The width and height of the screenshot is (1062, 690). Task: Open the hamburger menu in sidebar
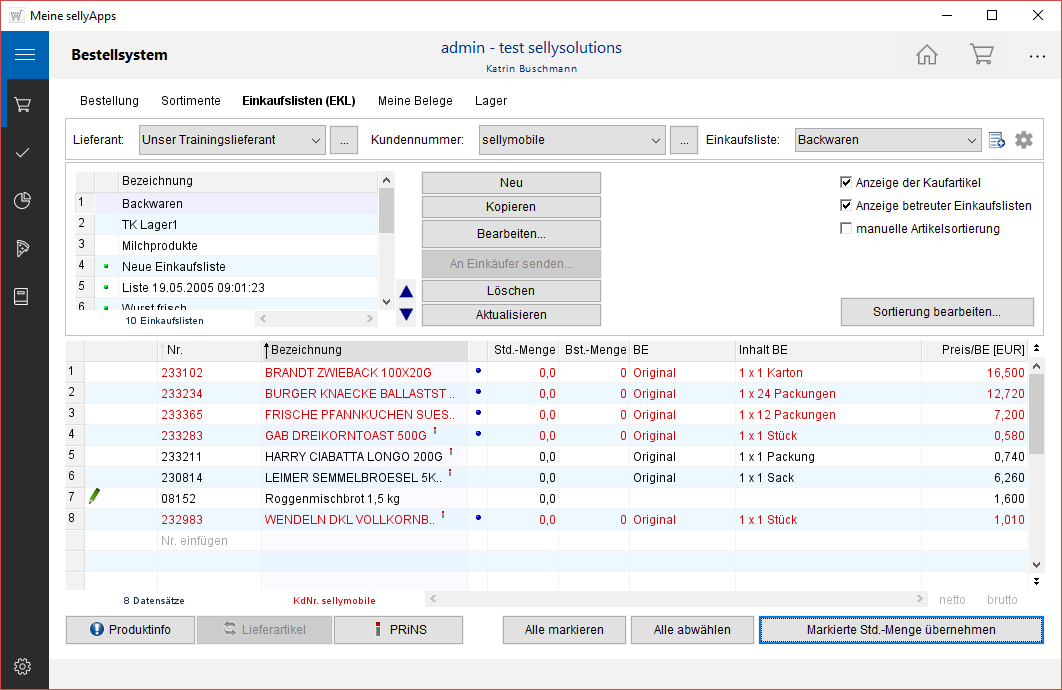24,55
